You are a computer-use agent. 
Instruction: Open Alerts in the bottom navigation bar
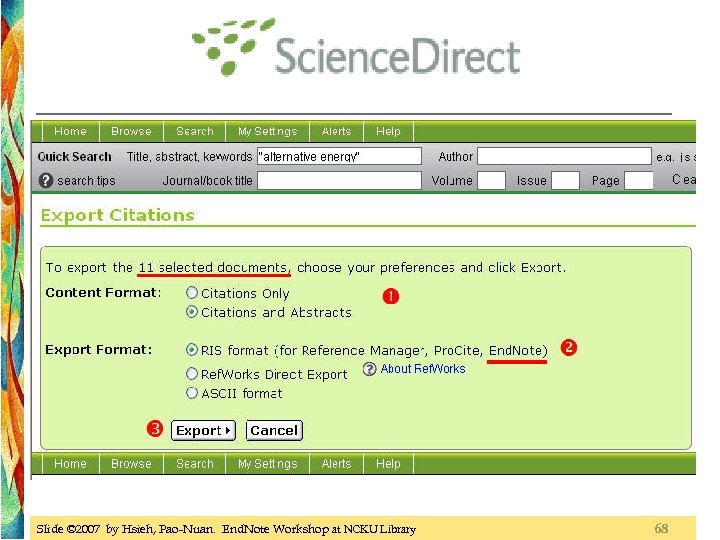[x=337, y=463]
